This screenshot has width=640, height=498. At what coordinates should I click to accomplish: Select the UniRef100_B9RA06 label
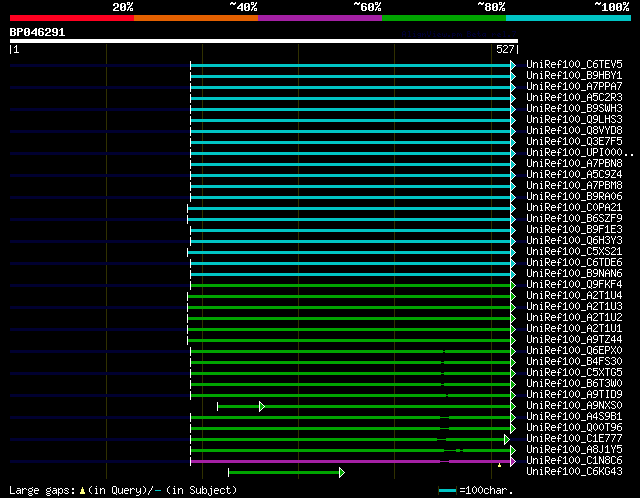point(574,196)
